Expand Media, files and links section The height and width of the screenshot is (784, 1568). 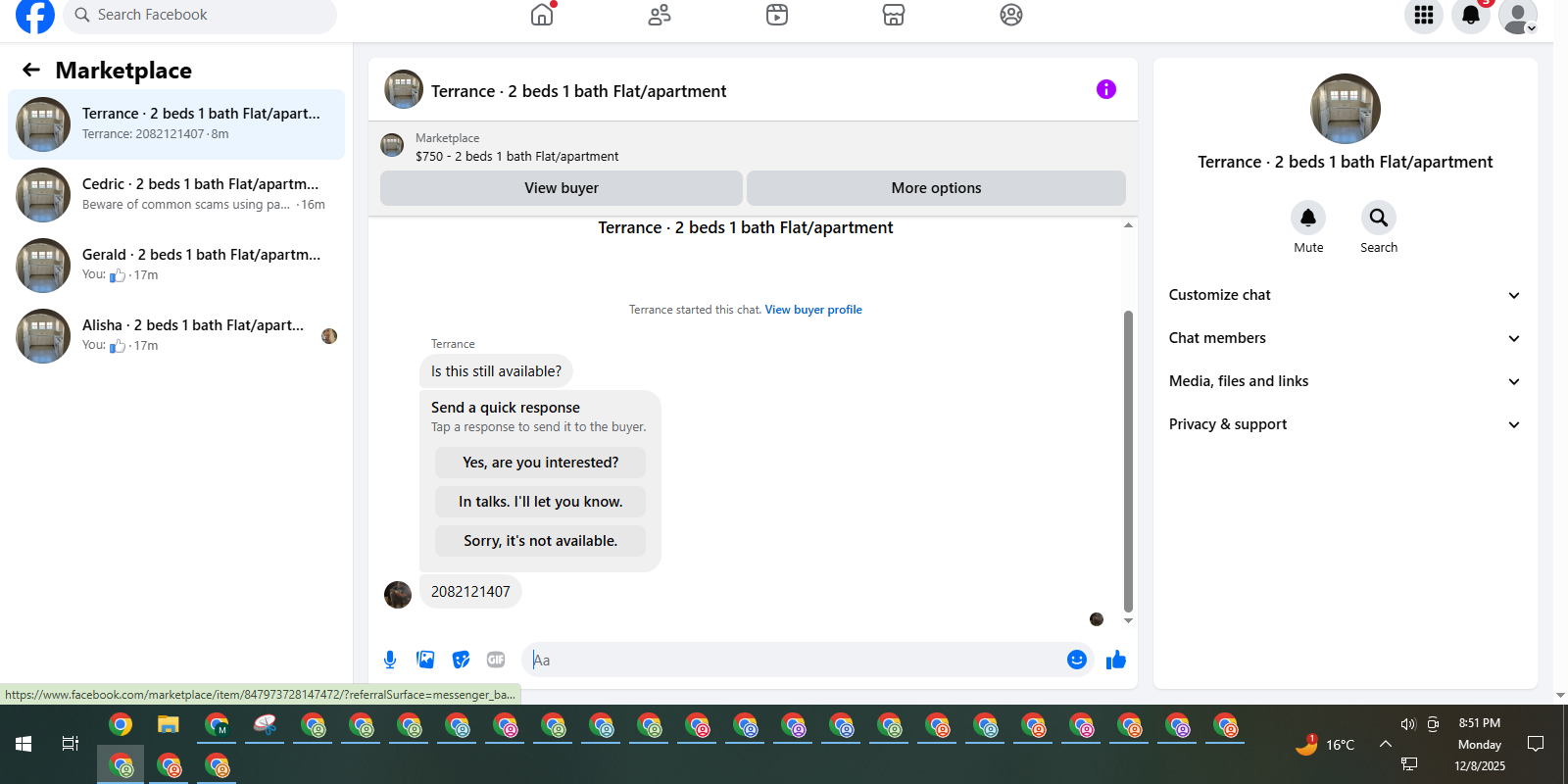(x=1345, y=381)
